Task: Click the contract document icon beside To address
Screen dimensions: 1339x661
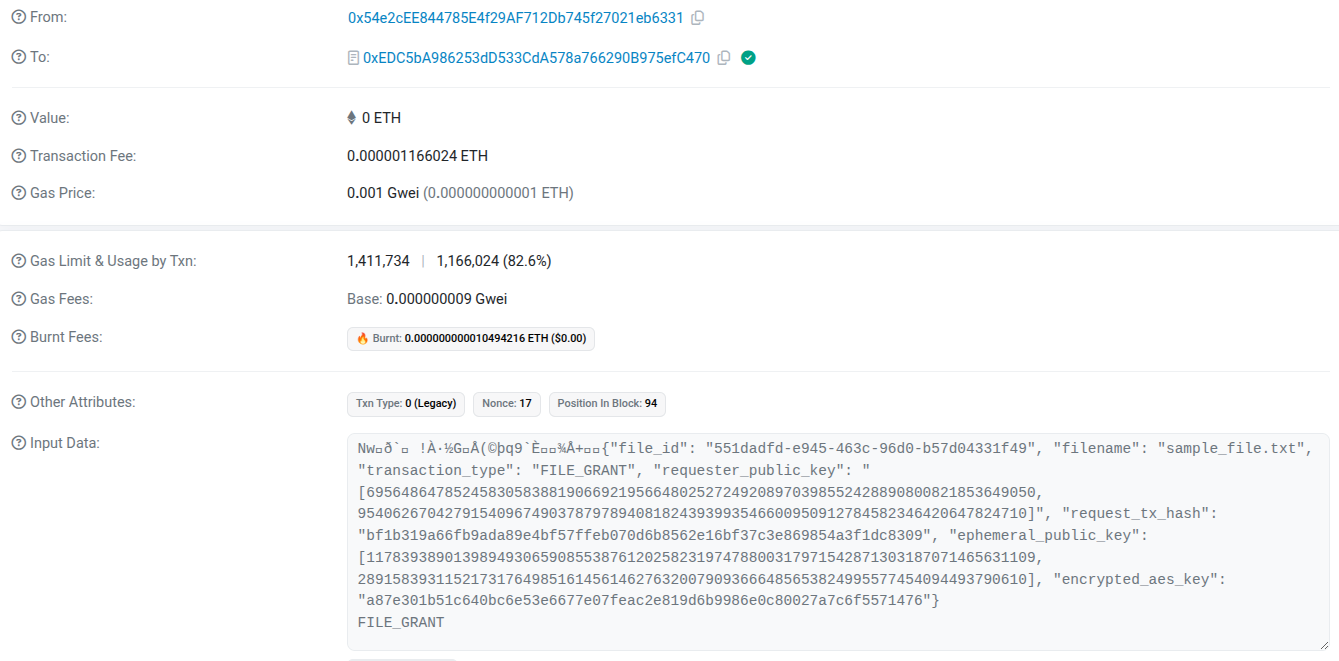Action: (353, 58)
